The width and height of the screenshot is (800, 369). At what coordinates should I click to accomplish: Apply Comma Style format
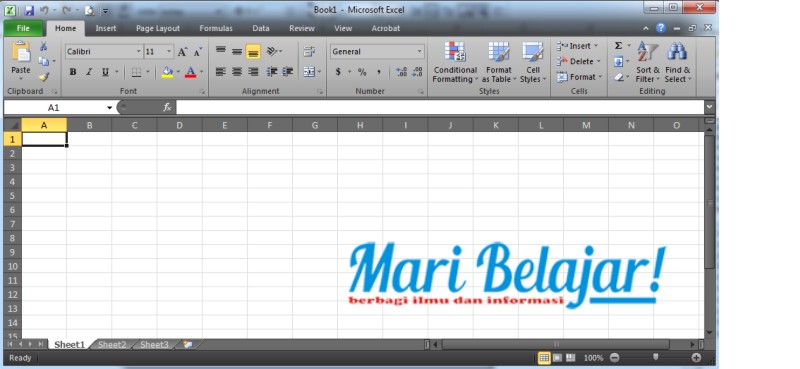click(379, 72)
